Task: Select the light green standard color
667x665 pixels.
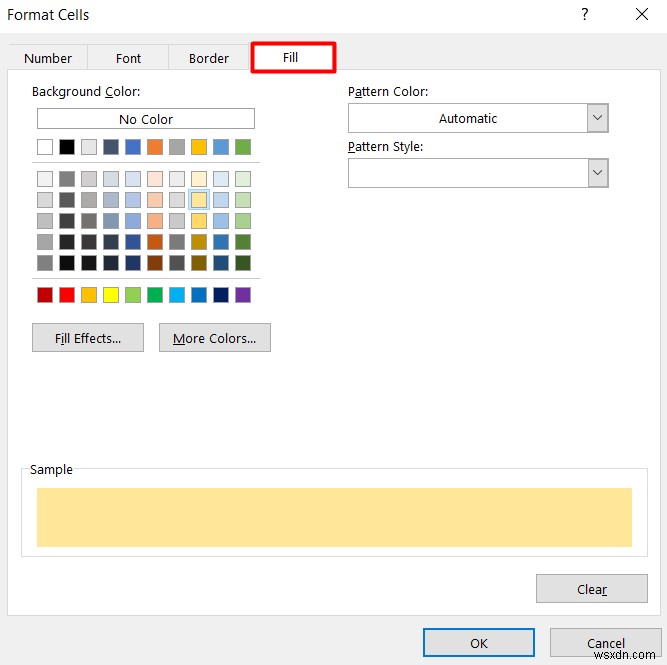Action: coord(133,295)
